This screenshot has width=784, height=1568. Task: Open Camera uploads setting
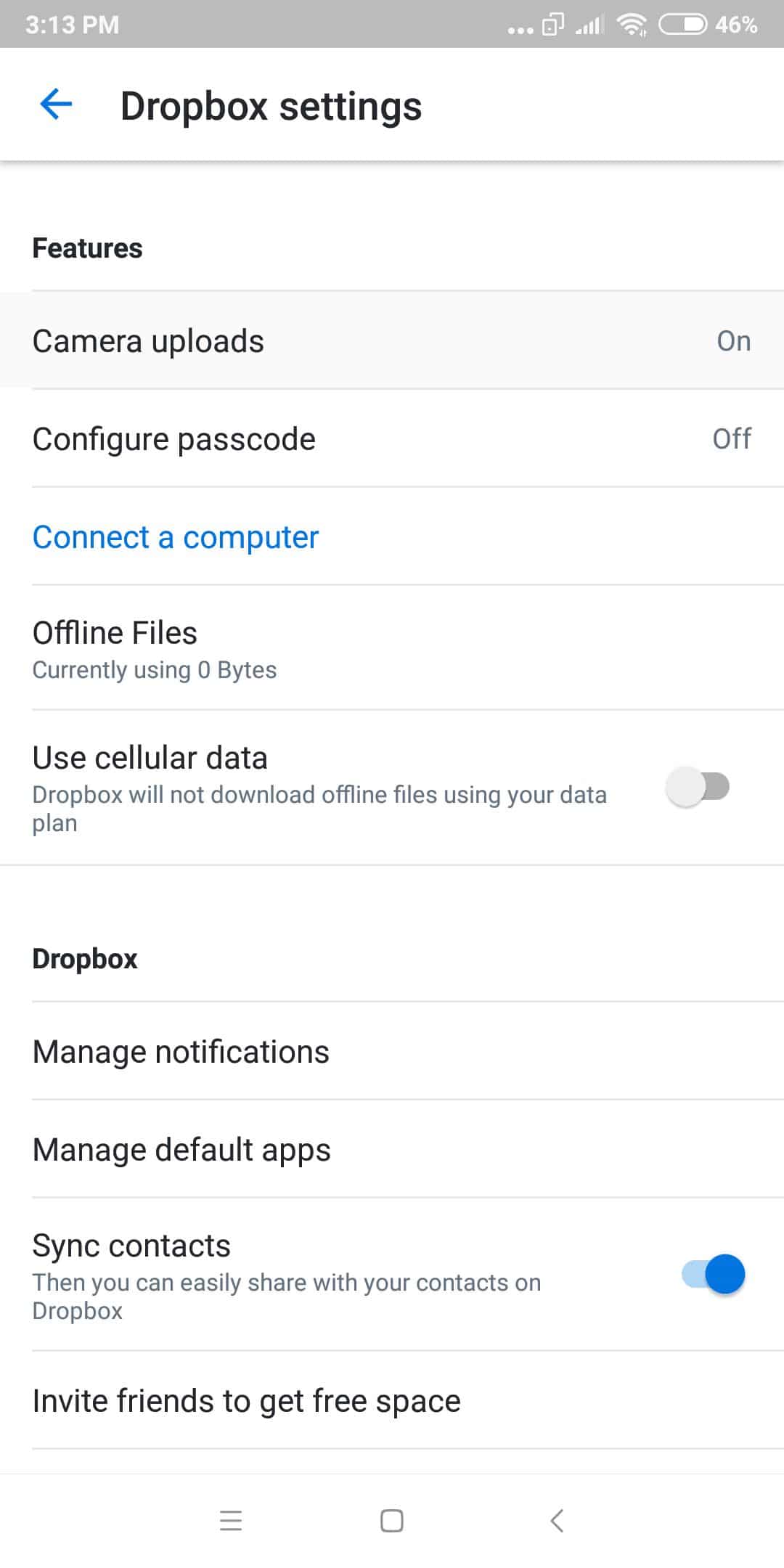pyautogui.click(x=392, y=340)
